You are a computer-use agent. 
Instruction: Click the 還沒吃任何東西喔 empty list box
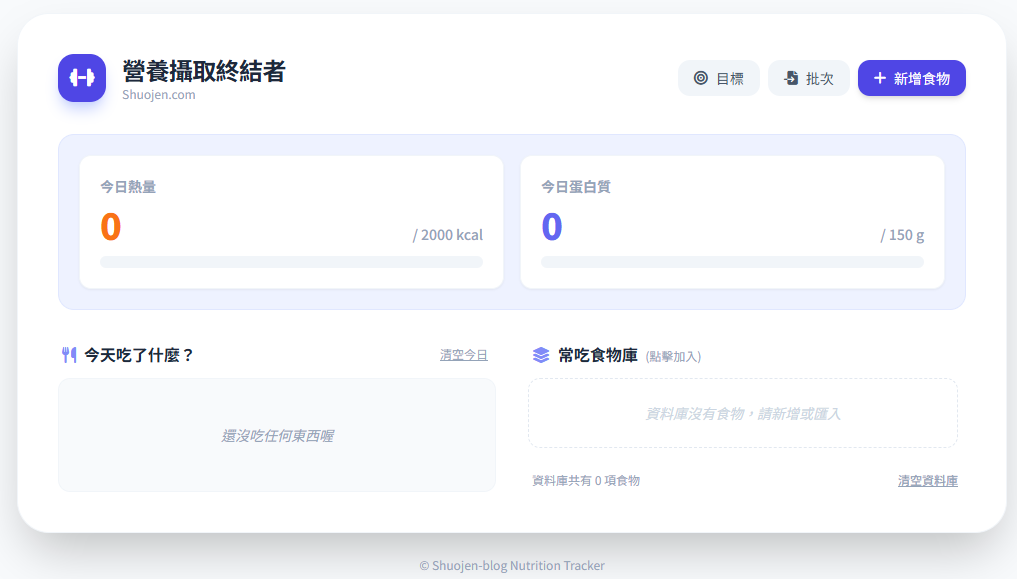[x=277, y=435]
